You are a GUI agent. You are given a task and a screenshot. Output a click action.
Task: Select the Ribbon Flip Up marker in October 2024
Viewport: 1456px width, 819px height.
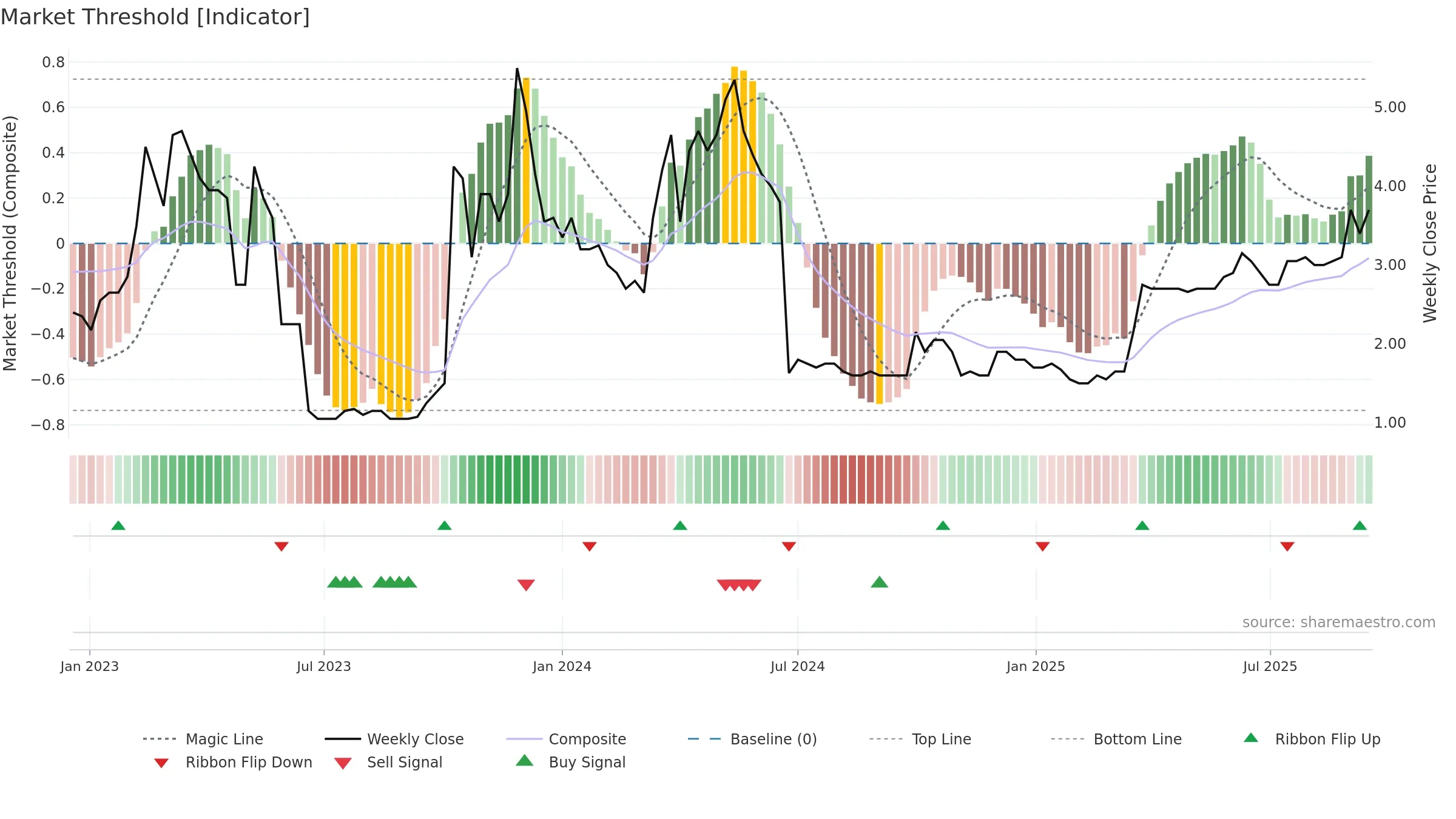tap(943, 525)
